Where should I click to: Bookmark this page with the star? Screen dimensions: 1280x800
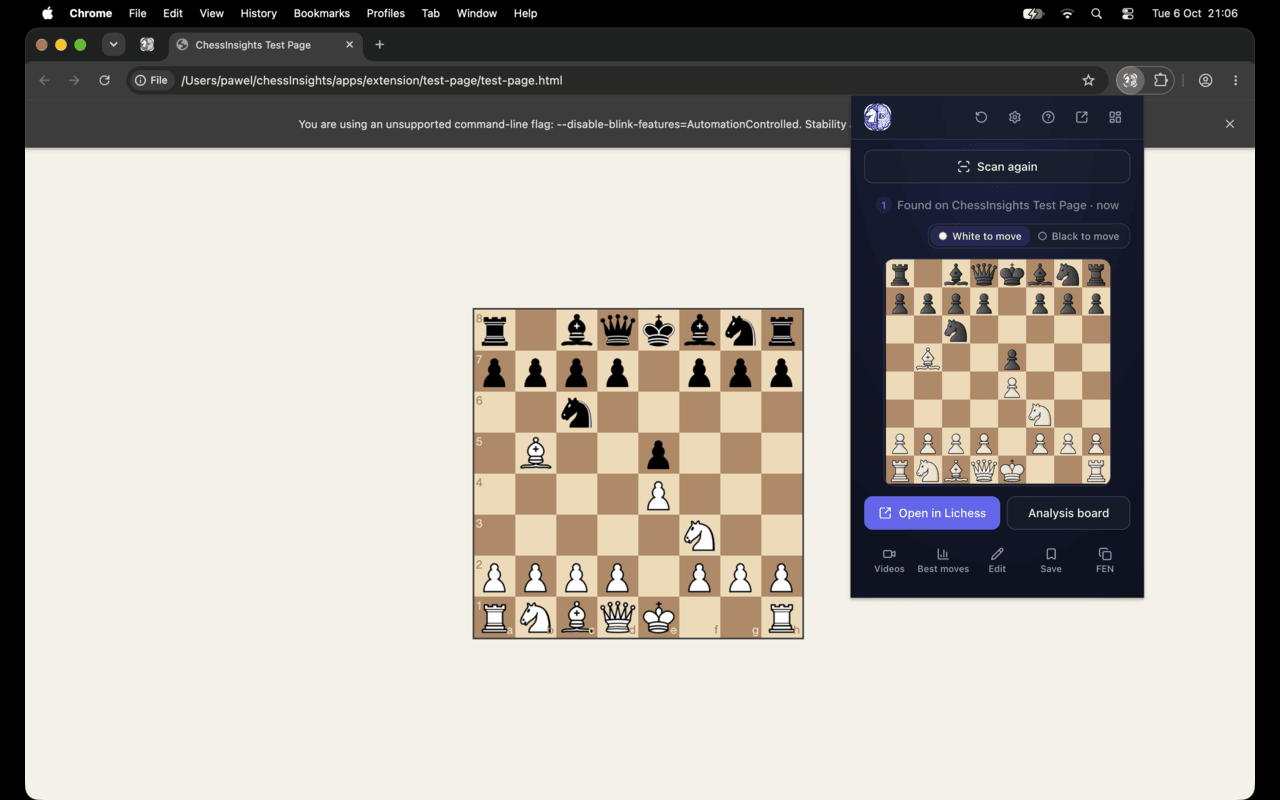point(1088,80)
